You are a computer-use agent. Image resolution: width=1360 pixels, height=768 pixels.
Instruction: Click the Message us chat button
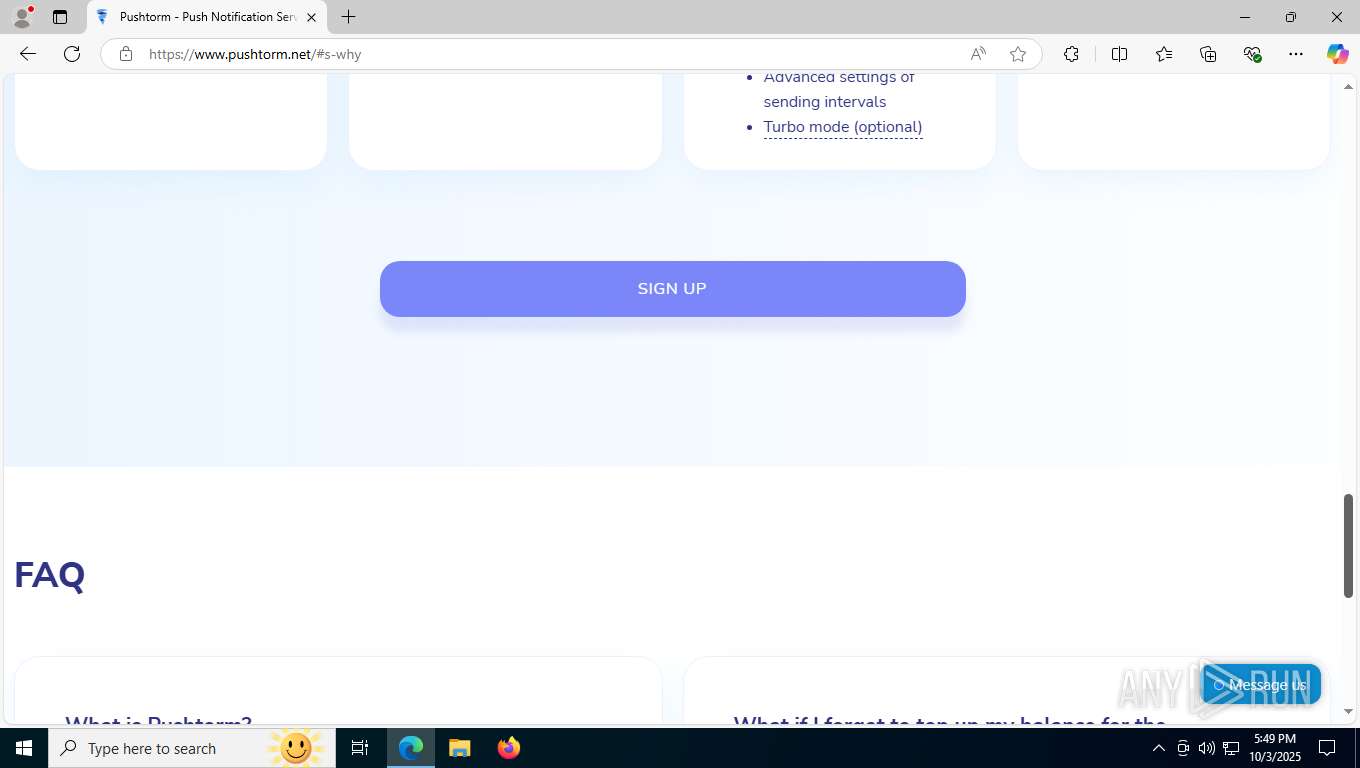click(1260, 685)
